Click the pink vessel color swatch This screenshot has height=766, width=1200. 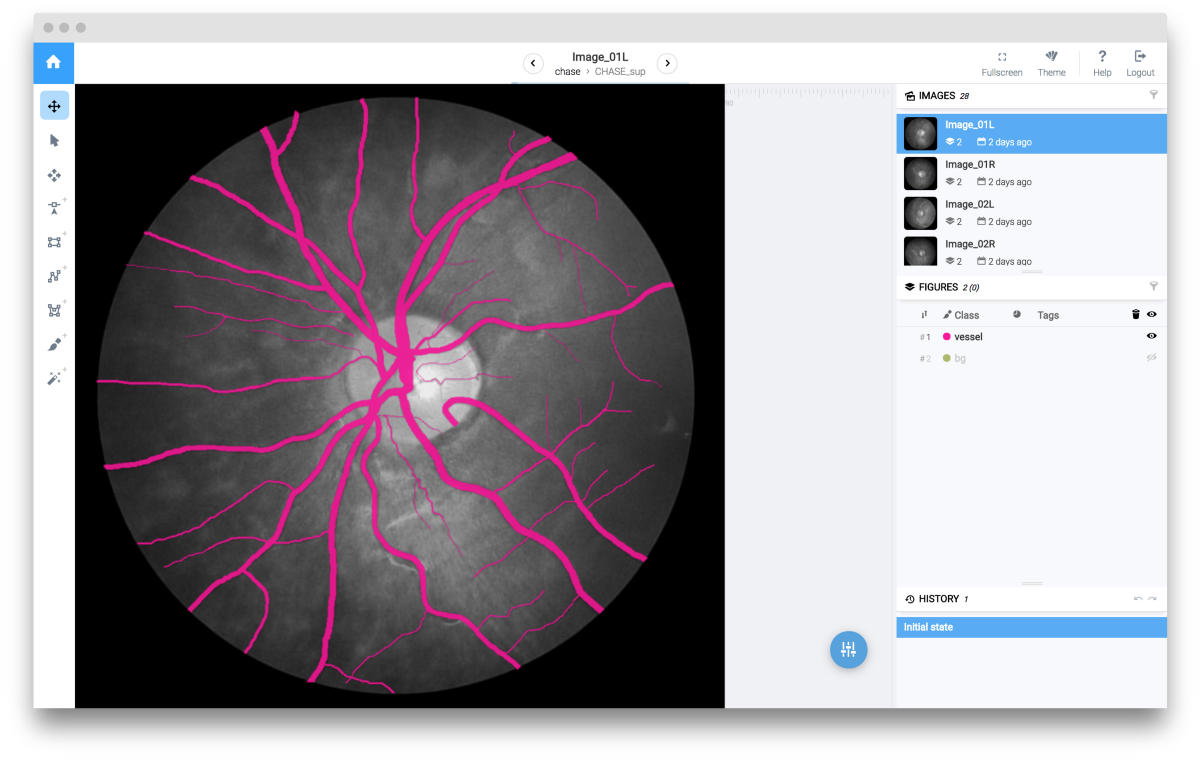point(947,337)
